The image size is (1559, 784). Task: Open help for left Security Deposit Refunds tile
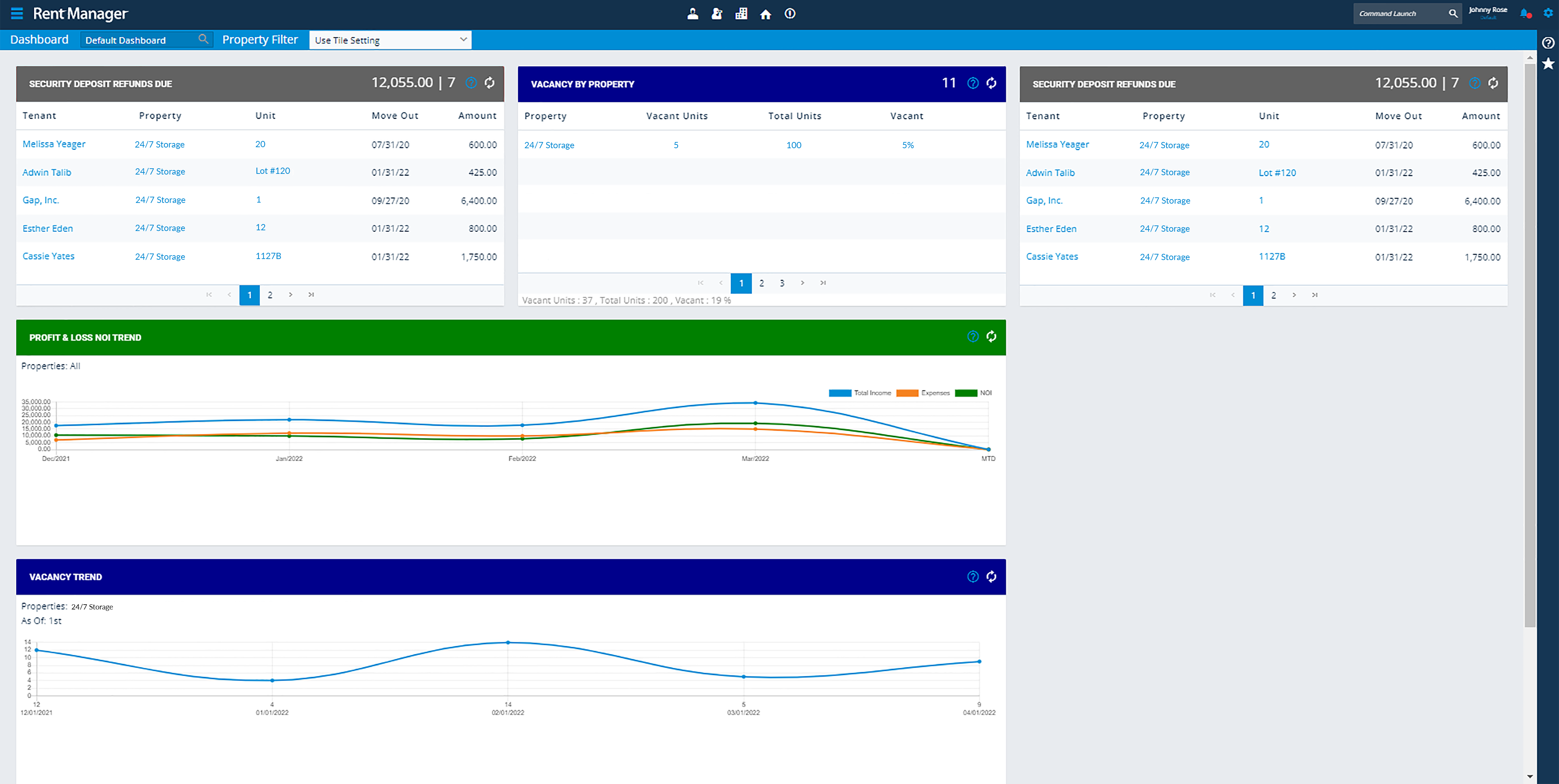tap(471, 83)
